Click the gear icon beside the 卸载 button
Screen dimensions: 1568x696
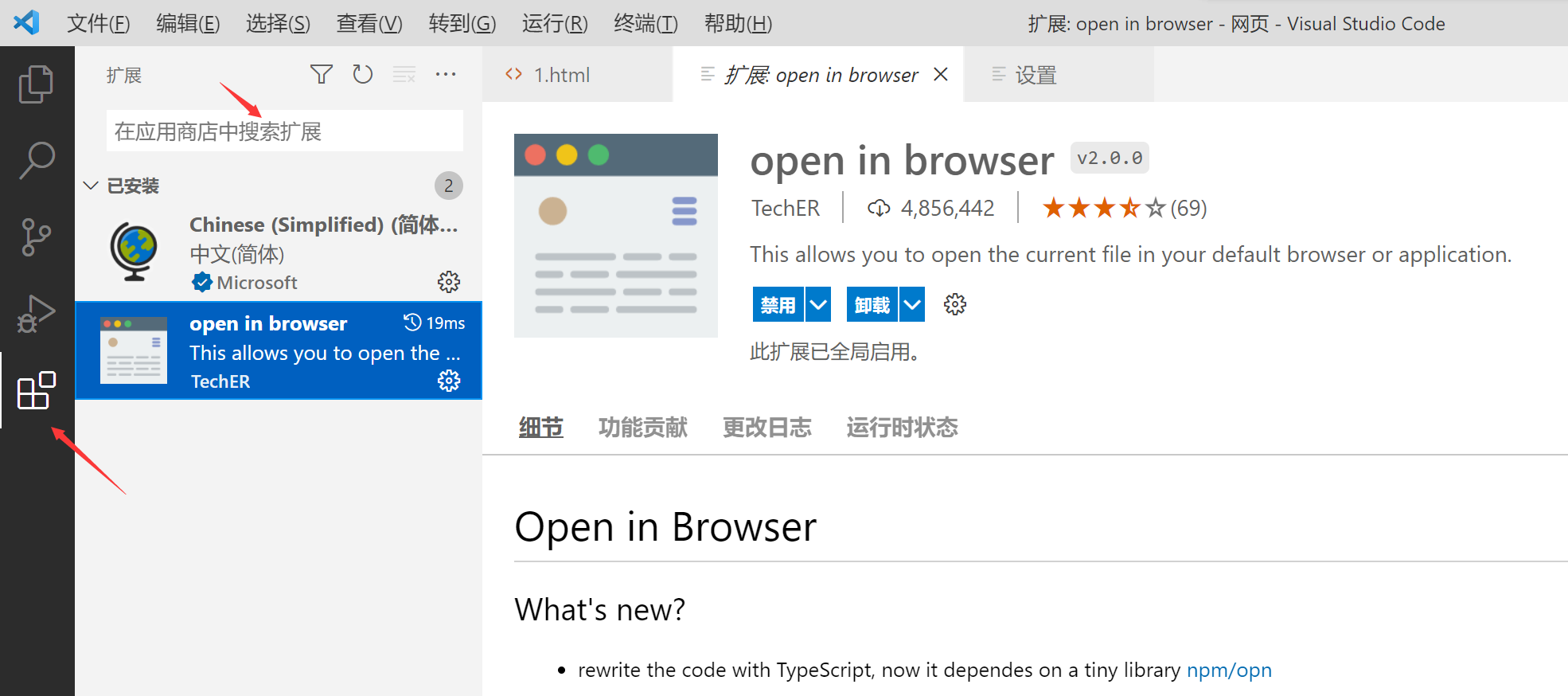click(955, 304)
